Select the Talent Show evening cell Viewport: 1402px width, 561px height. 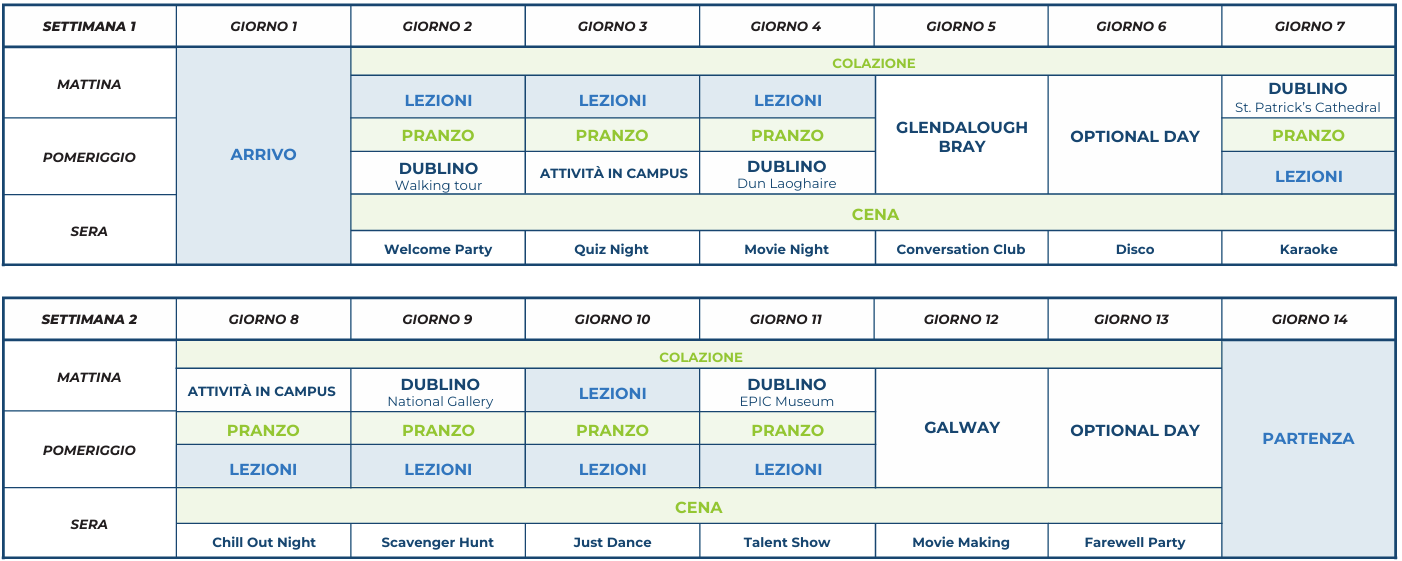click(x=787, y=541)
